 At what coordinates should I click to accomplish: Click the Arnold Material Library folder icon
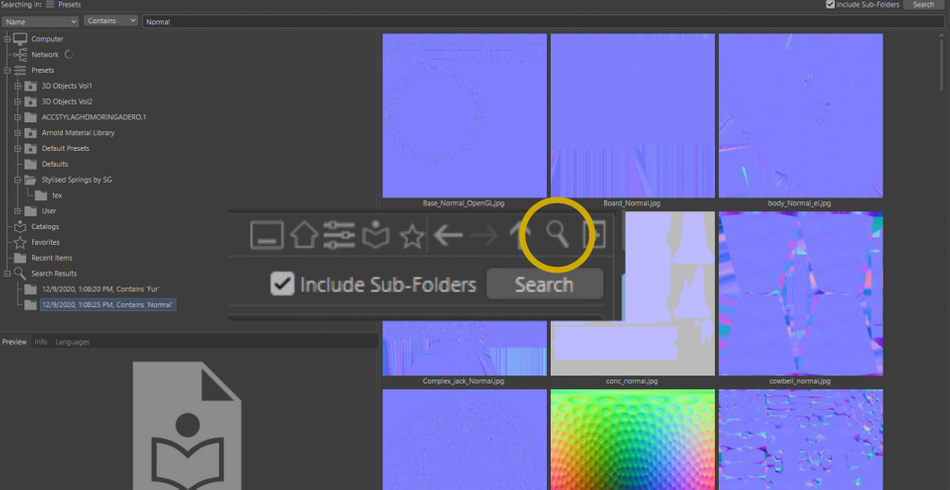[x=31, y=133]
